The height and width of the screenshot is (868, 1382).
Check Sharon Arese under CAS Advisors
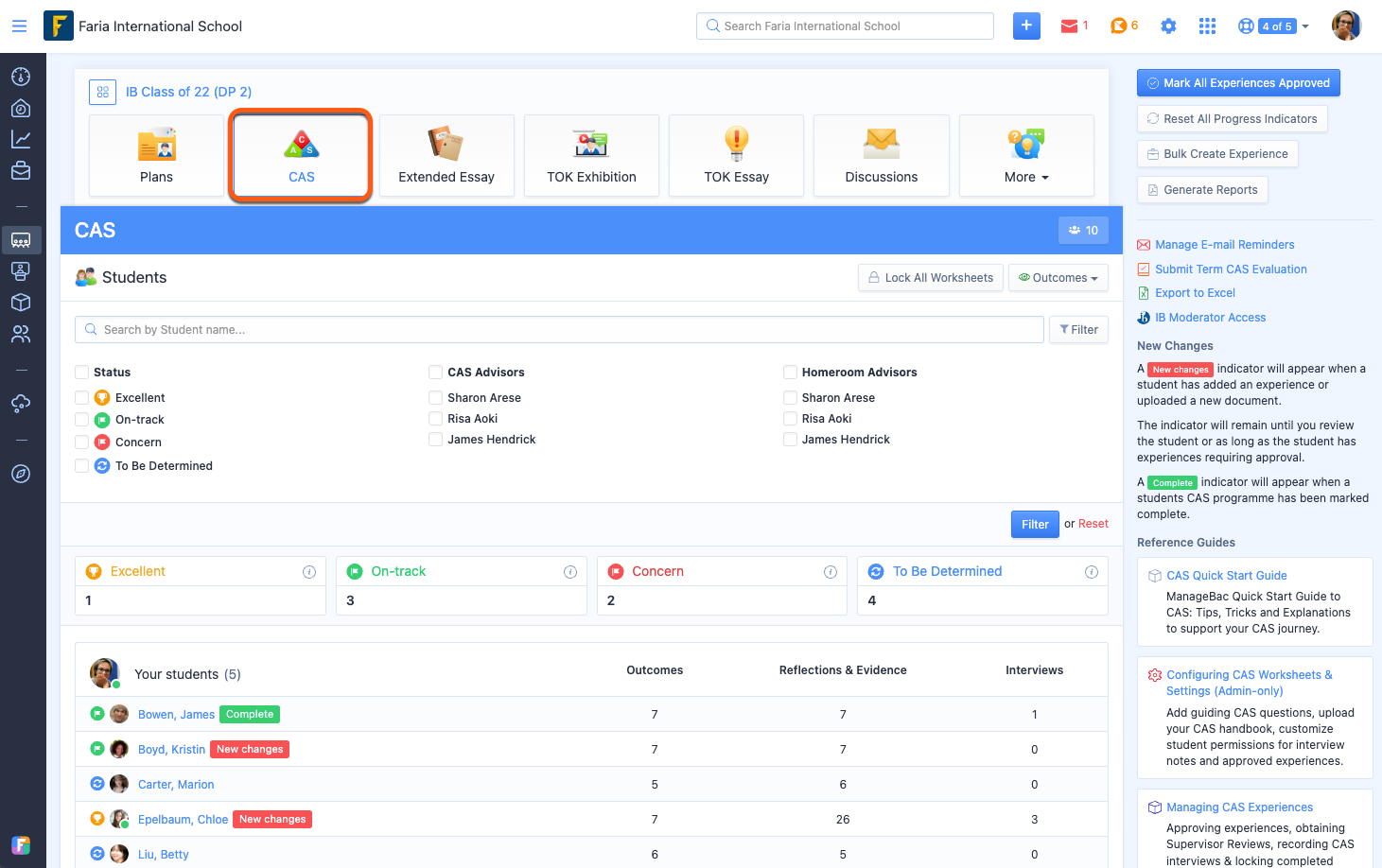coord(435,398)
